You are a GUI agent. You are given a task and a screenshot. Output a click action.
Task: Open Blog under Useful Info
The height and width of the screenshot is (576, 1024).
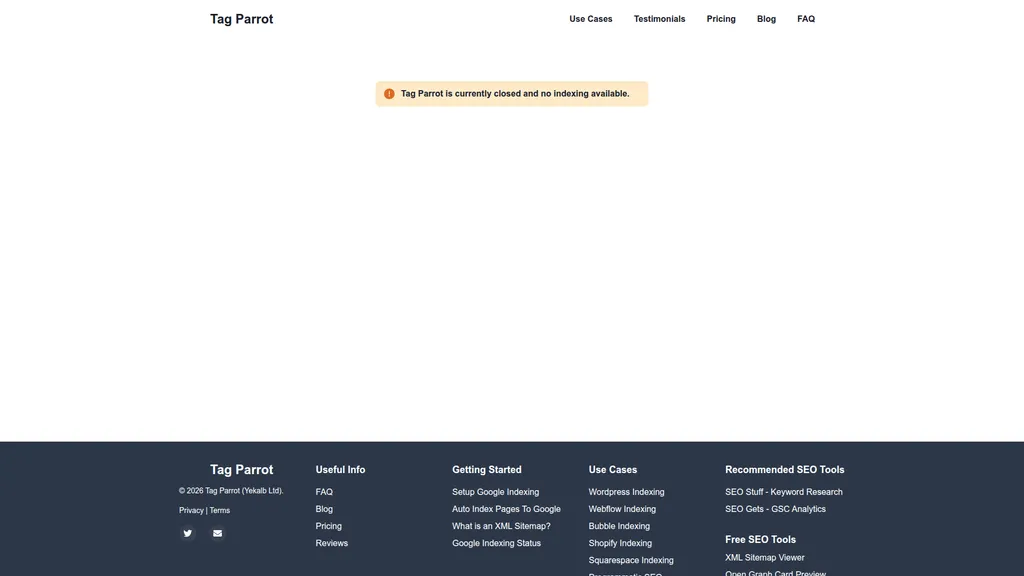pos(324,509)
